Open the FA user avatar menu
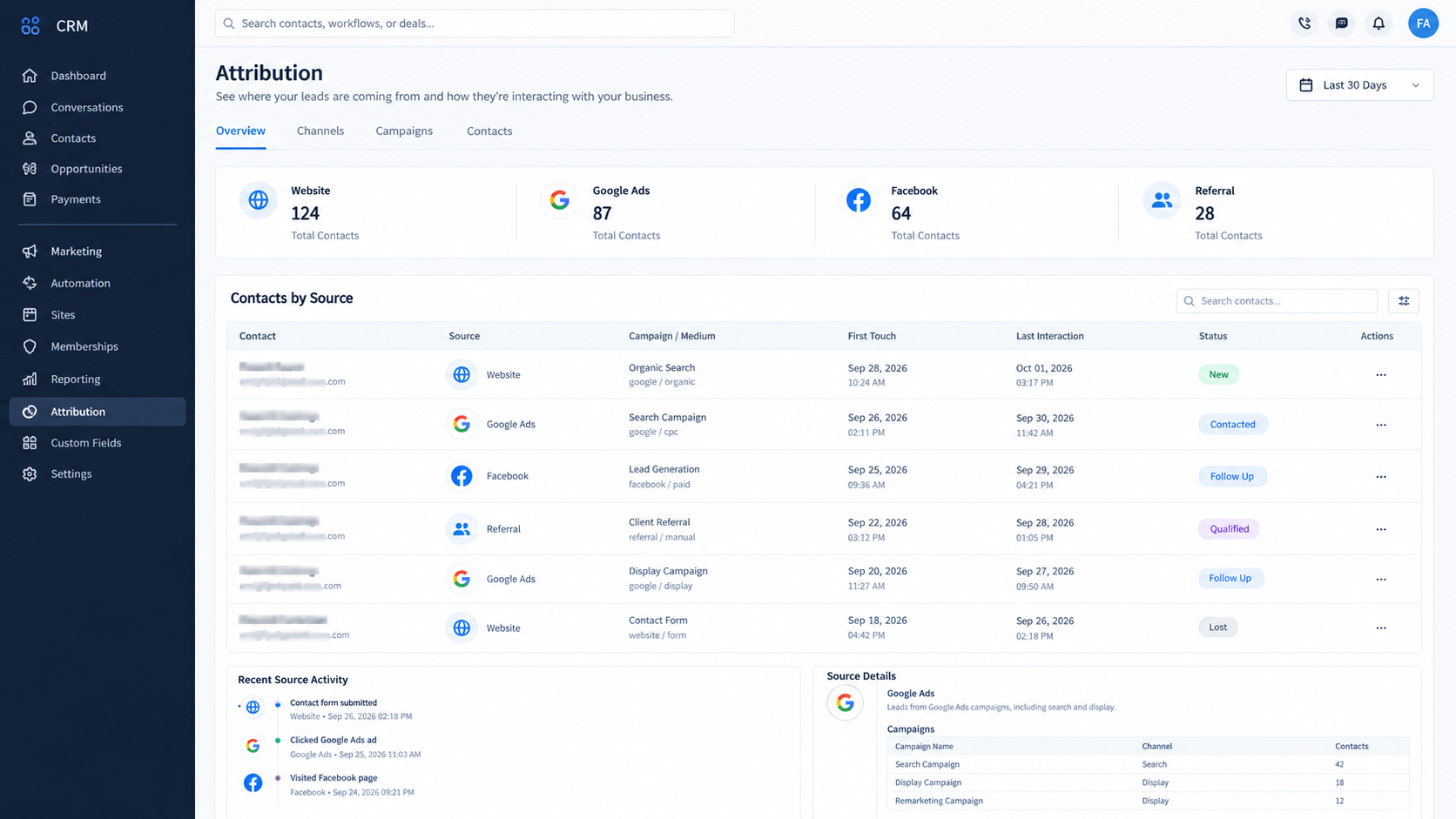1456x819 pixels. (x=1423, y=23)
